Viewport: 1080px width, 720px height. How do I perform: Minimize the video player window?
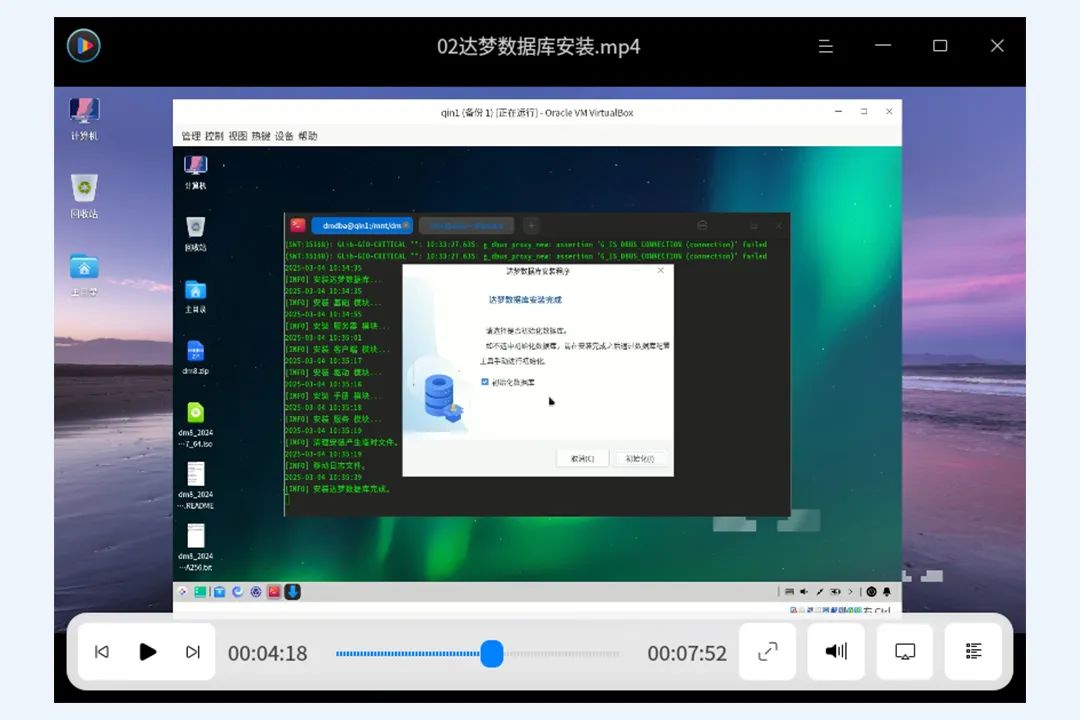[882, 45]
